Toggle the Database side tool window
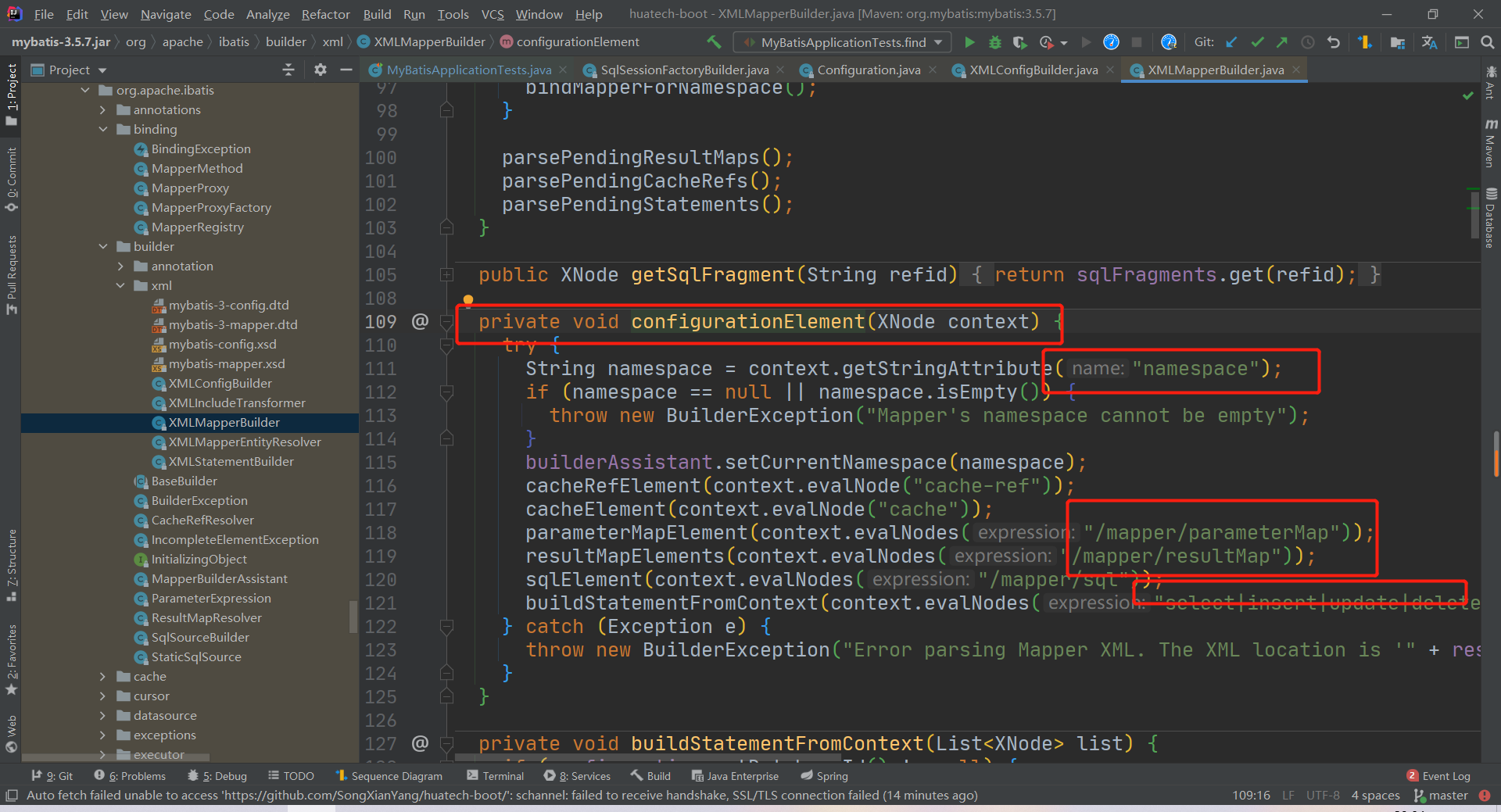The height and width of the screenshot is (812, 1501). 1491,218
